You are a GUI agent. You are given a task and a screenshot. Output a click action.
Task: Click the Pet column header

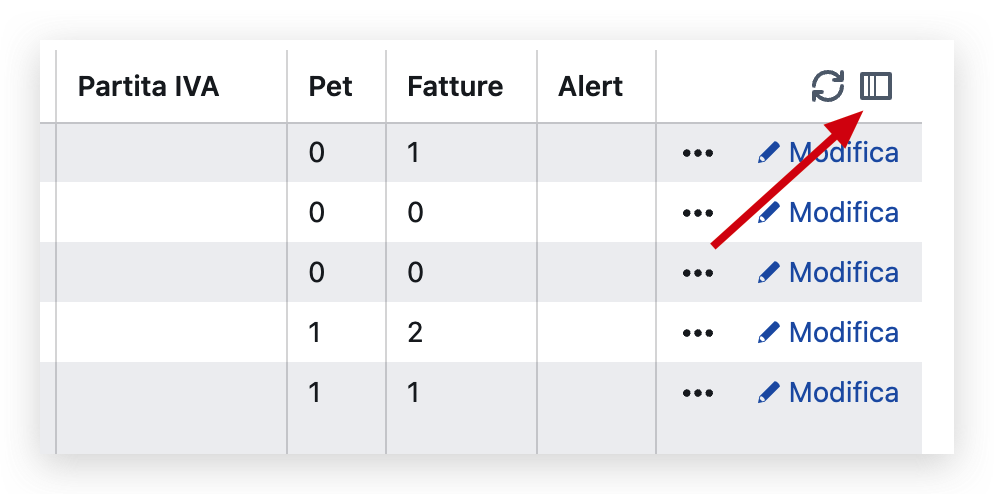pyautogui.click(x=331, y=87)
